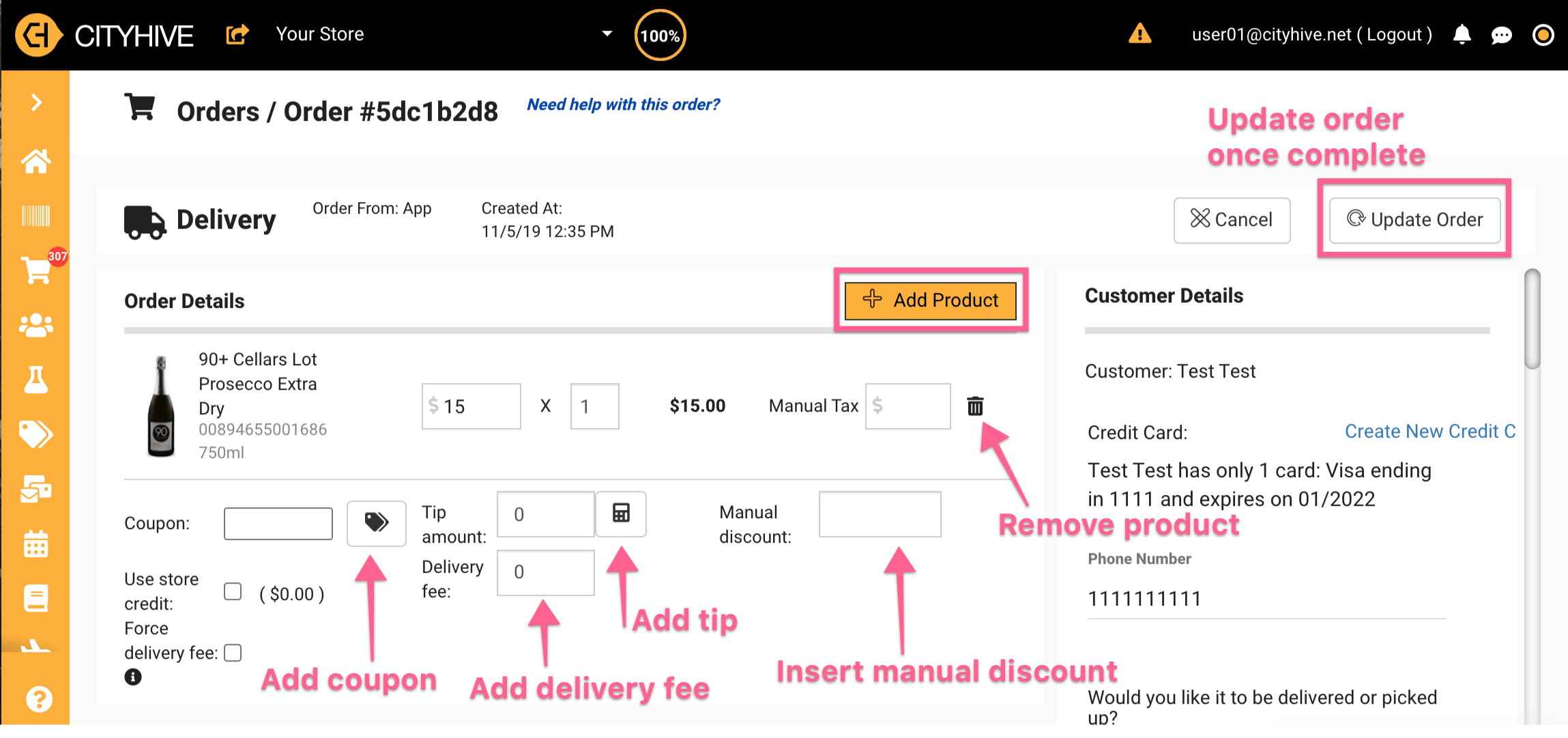Click Create New Credit Card link

[1429, 431]
